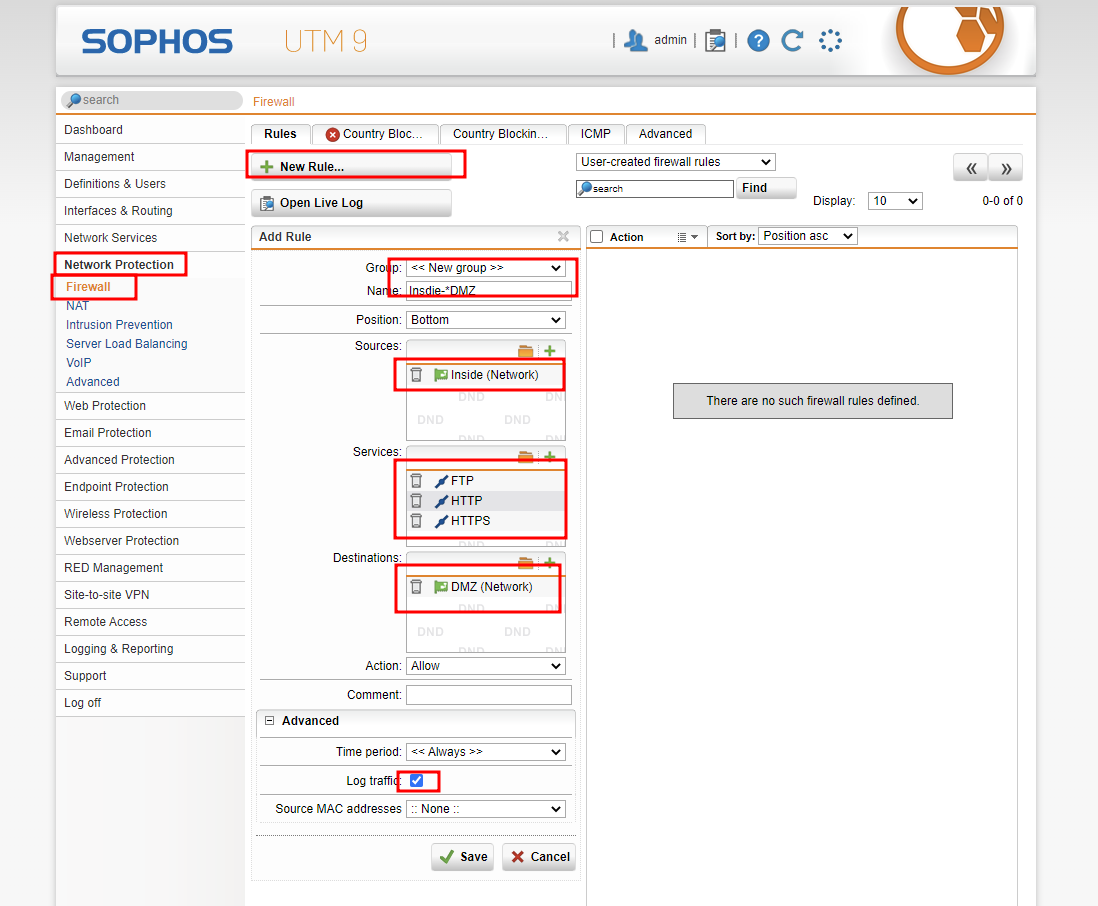Change the Display count dropdown
The height and width of the screenshot is (906, 1098).
pyautogui.click(x=895, y=201)
